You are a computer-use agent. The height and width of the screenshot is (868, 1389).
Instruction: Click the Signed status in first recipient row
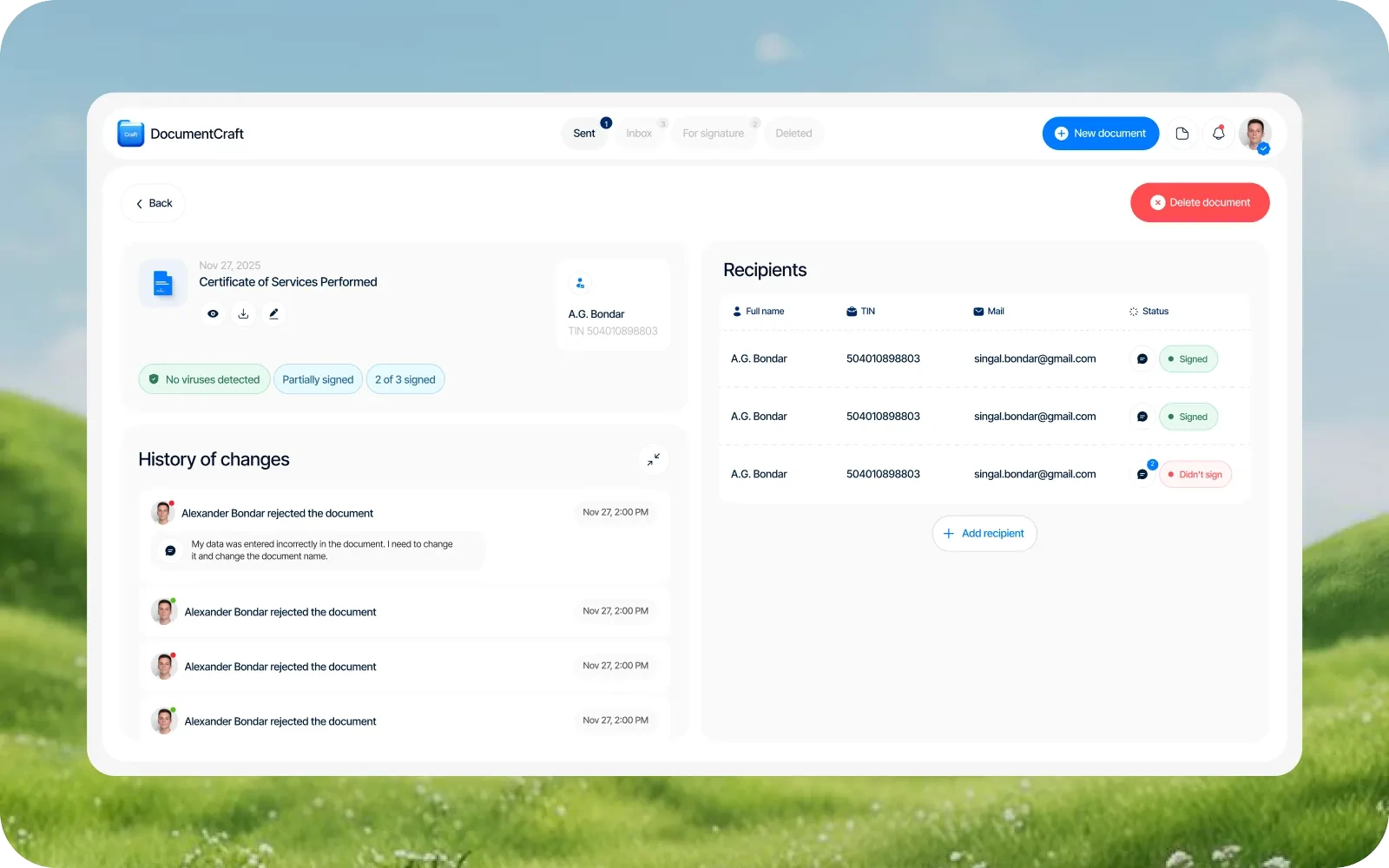(1188, 359)
